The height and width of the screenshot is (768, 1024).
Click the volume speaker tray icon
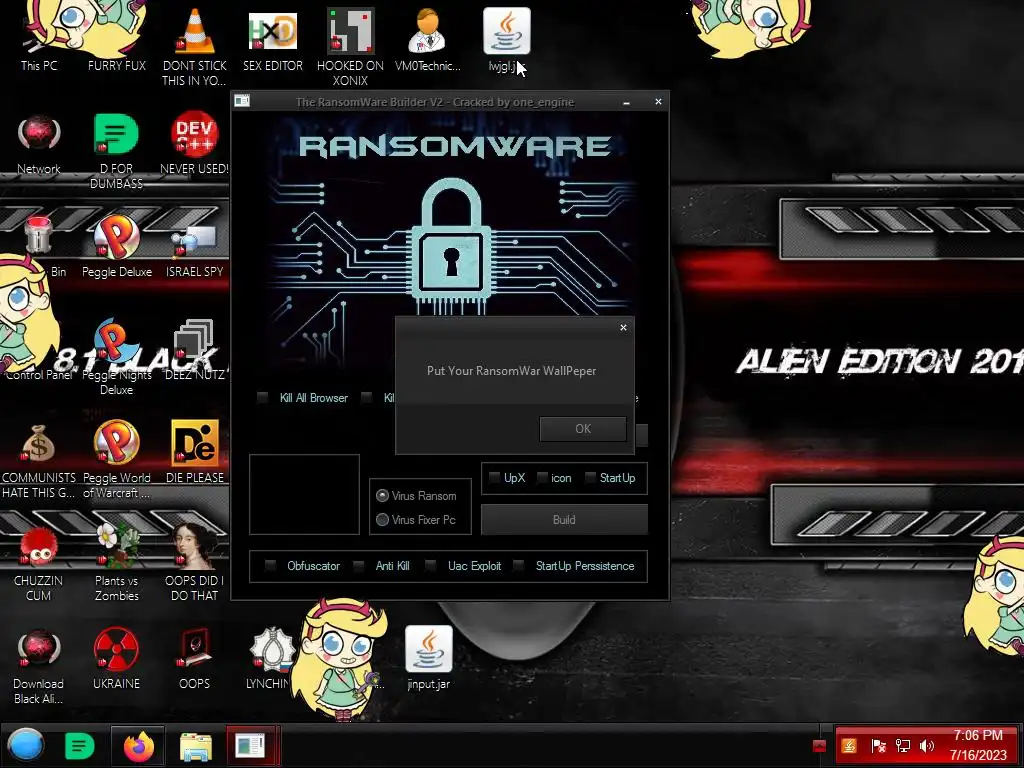point(926,746)
